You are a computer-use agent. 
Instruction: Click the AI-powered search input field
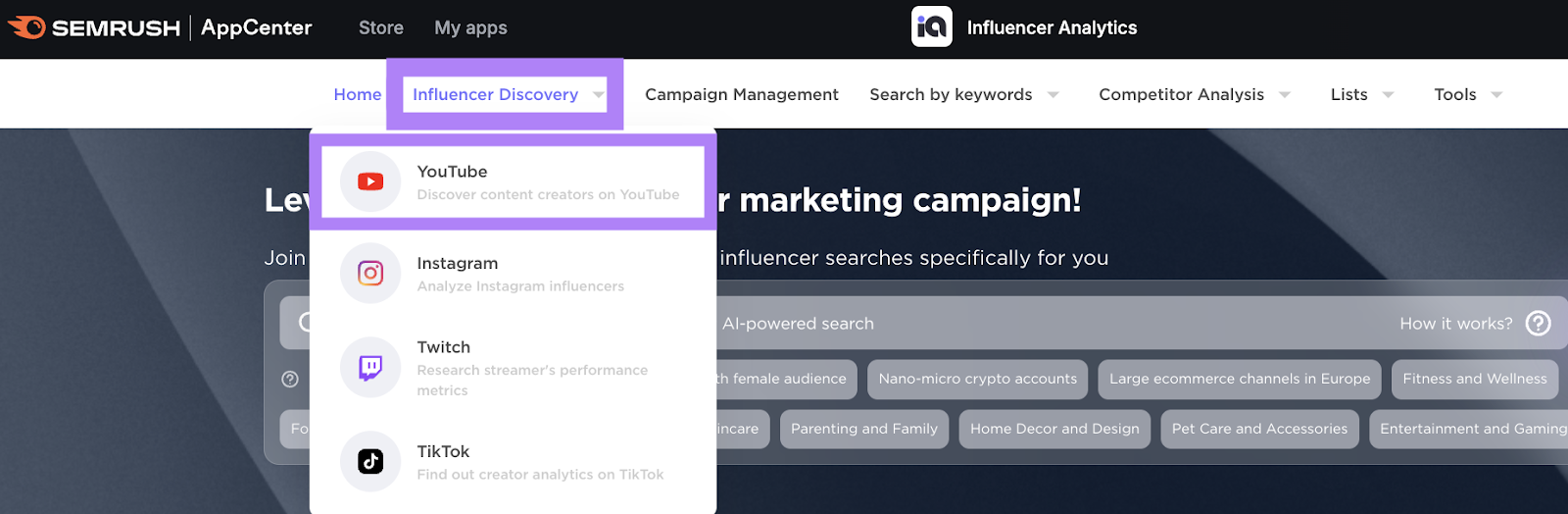click(x=1029, y=324)
